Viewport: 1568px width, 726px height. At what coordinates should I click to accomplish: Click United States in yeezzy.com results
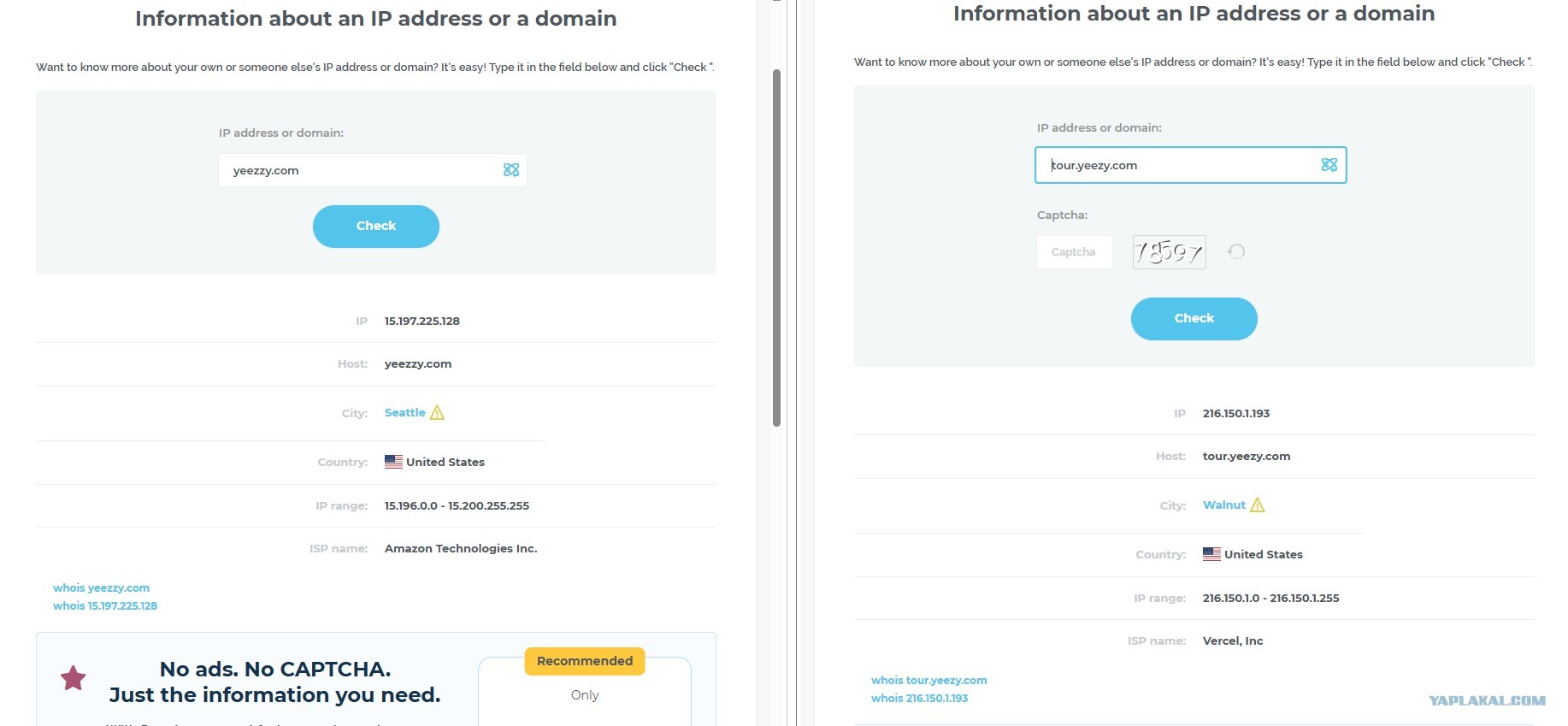pos(445,463)
